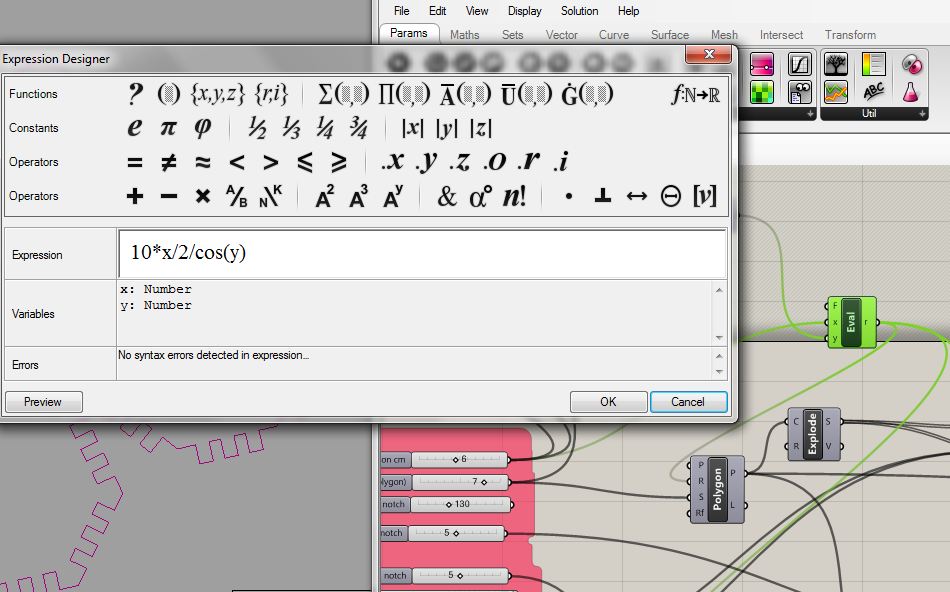Insert the conditional ? function
The width and height of the screenshot is (950, 592).
click(x=136, y=94)
